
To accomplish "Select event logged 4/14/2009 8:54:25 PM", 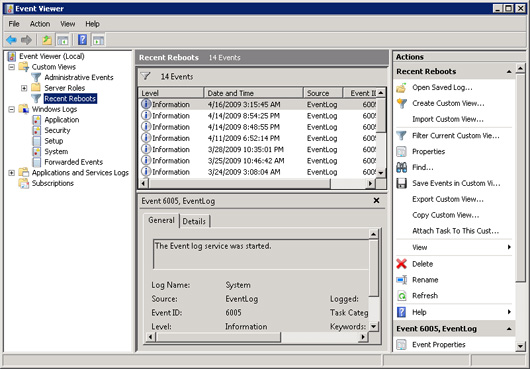I will tap(258, 116).
